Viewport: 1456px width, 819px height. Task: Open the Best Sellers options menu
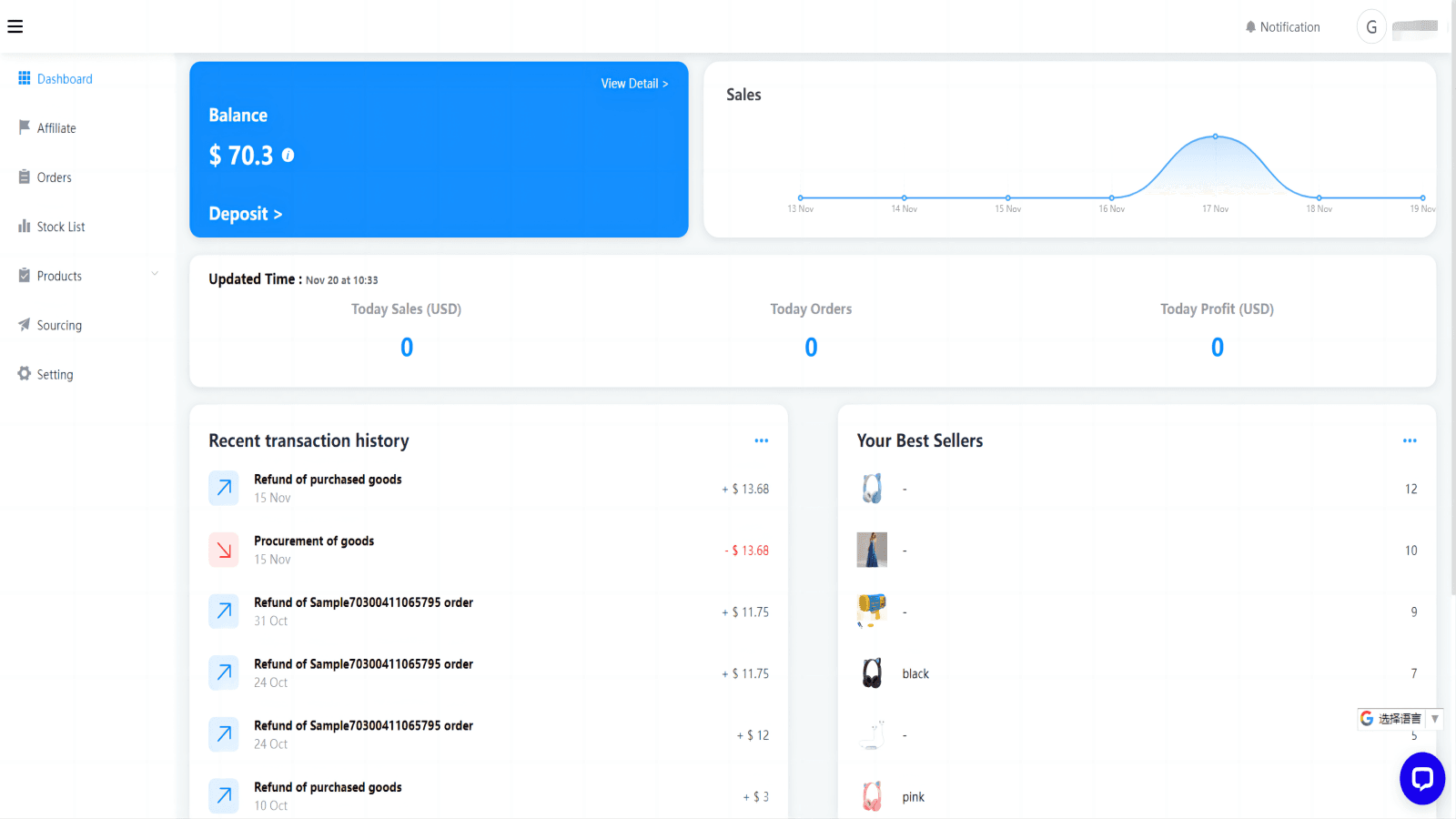tap(1409, 440)
